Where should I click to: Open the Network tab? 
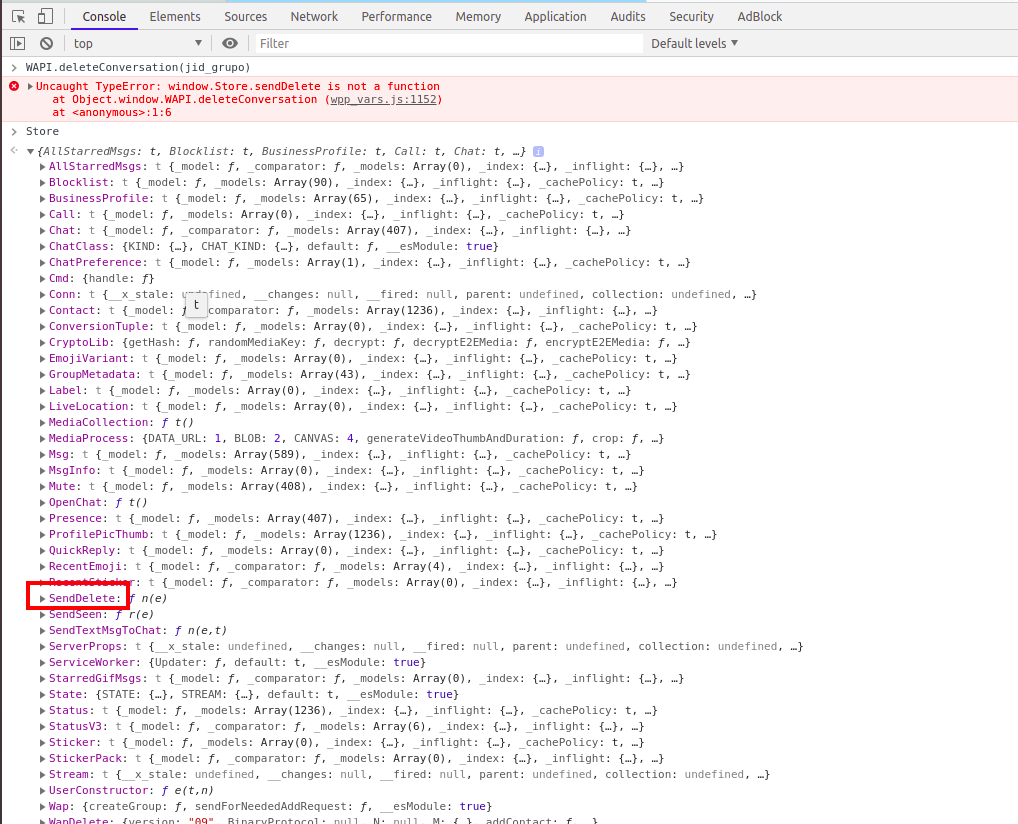(x=314, y=17)
